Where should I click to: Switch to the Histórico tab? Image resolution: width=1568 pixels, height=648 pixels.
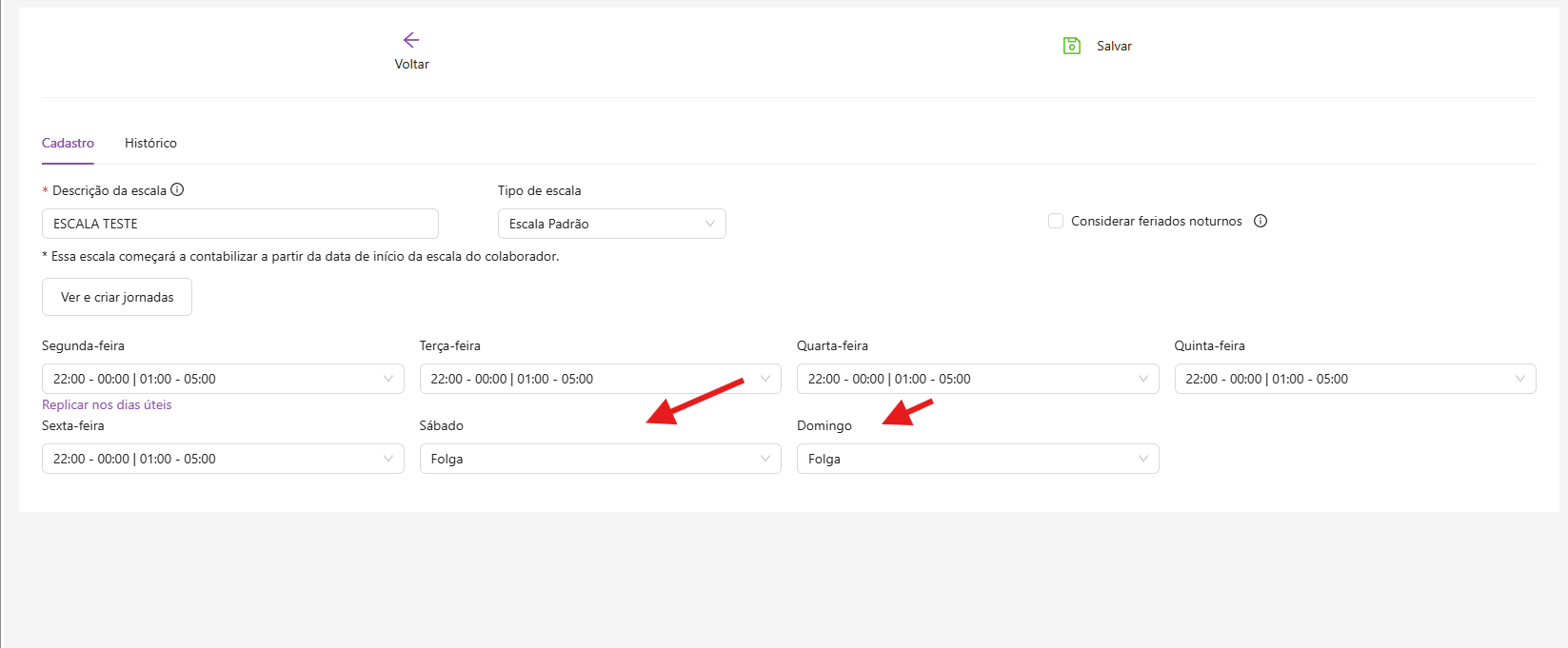[150, 143]
